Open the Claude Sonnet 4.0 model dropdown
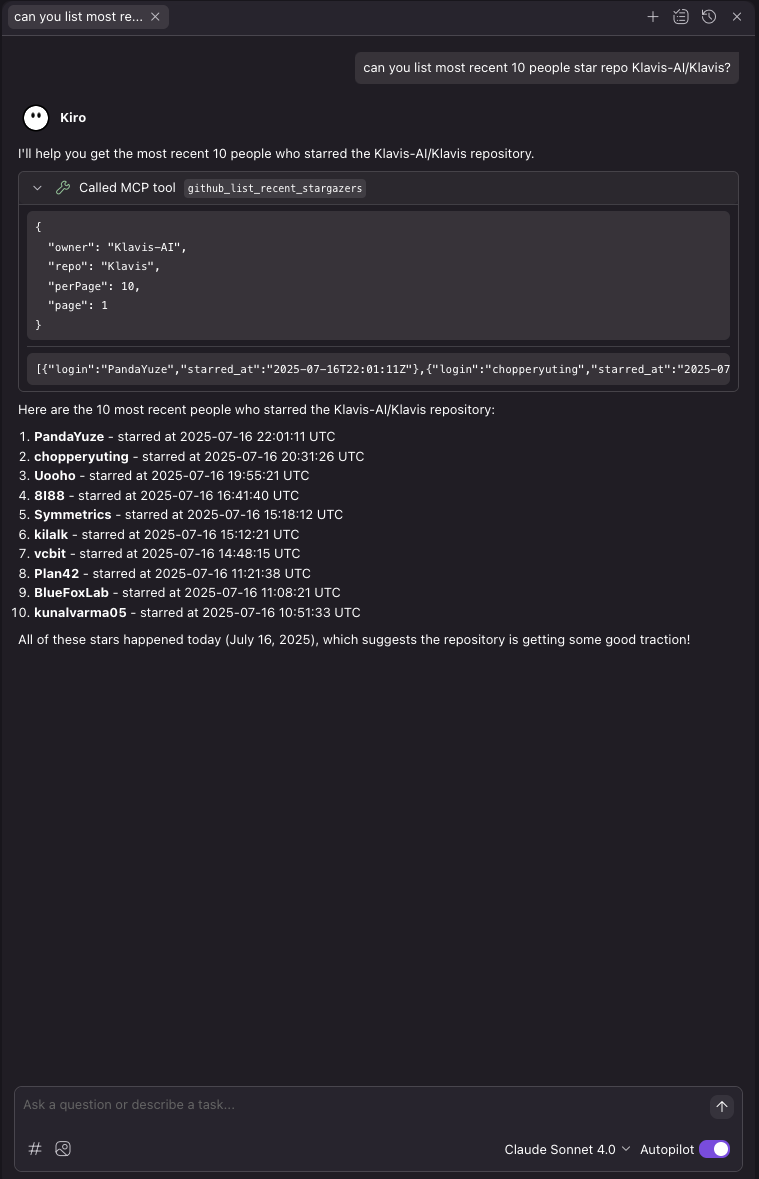The height and width of the screenshot is (1179, 759). tap(567, 1149)
